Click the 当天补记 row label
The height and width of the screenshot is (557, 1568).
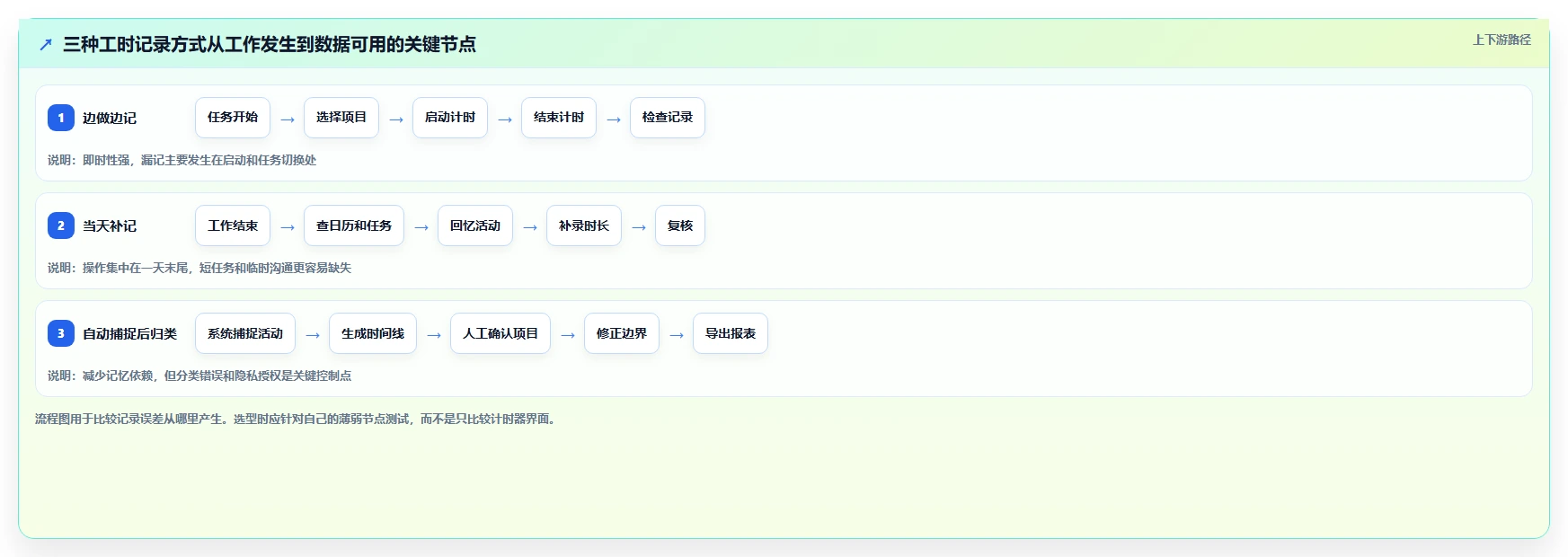tap(110, 225)
